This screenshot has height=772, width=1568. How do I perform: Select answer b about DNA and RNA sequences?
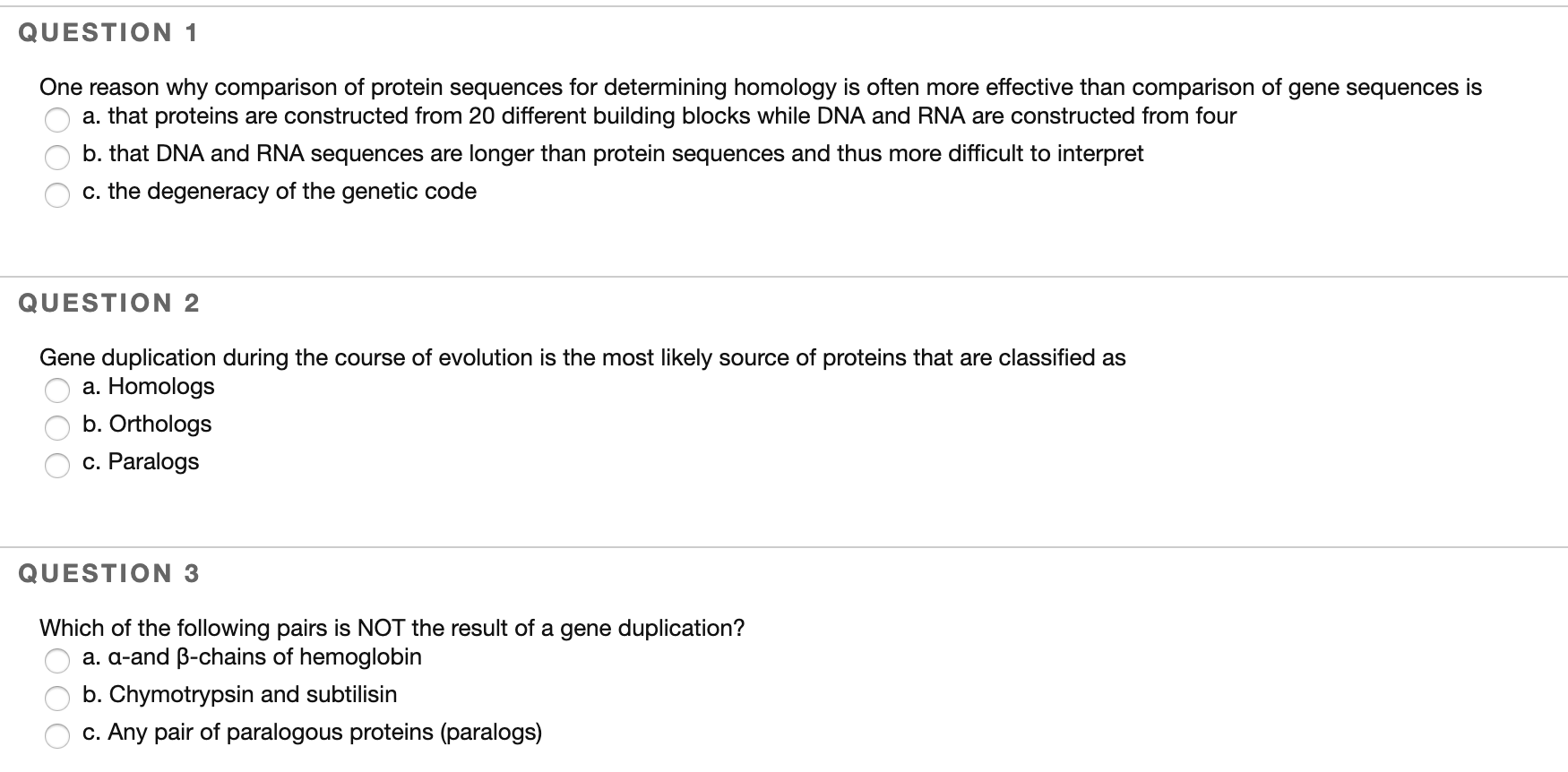click(57, 158)
